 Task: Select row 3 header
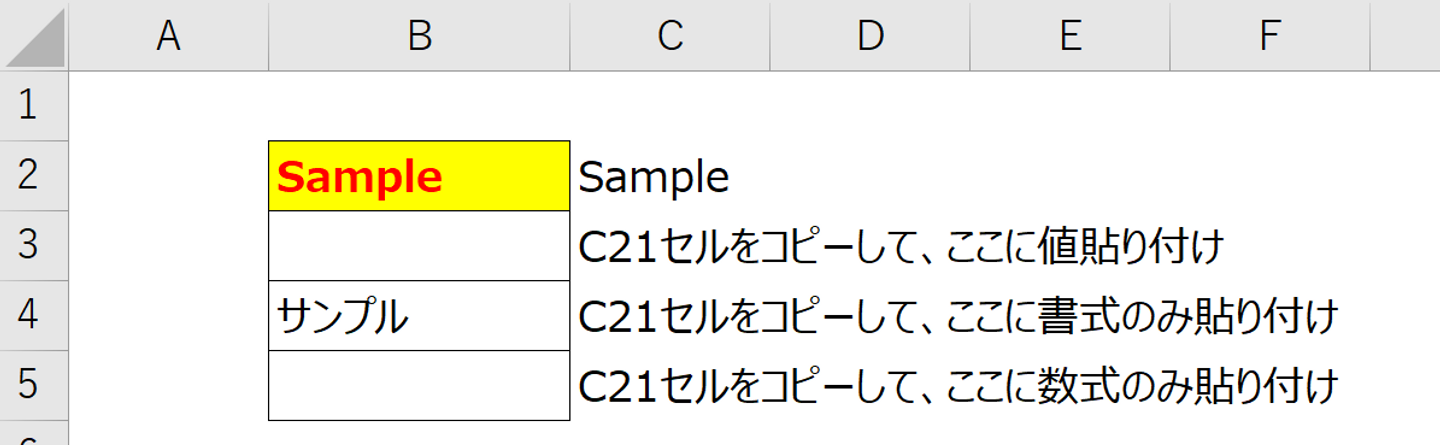point(34,246)
